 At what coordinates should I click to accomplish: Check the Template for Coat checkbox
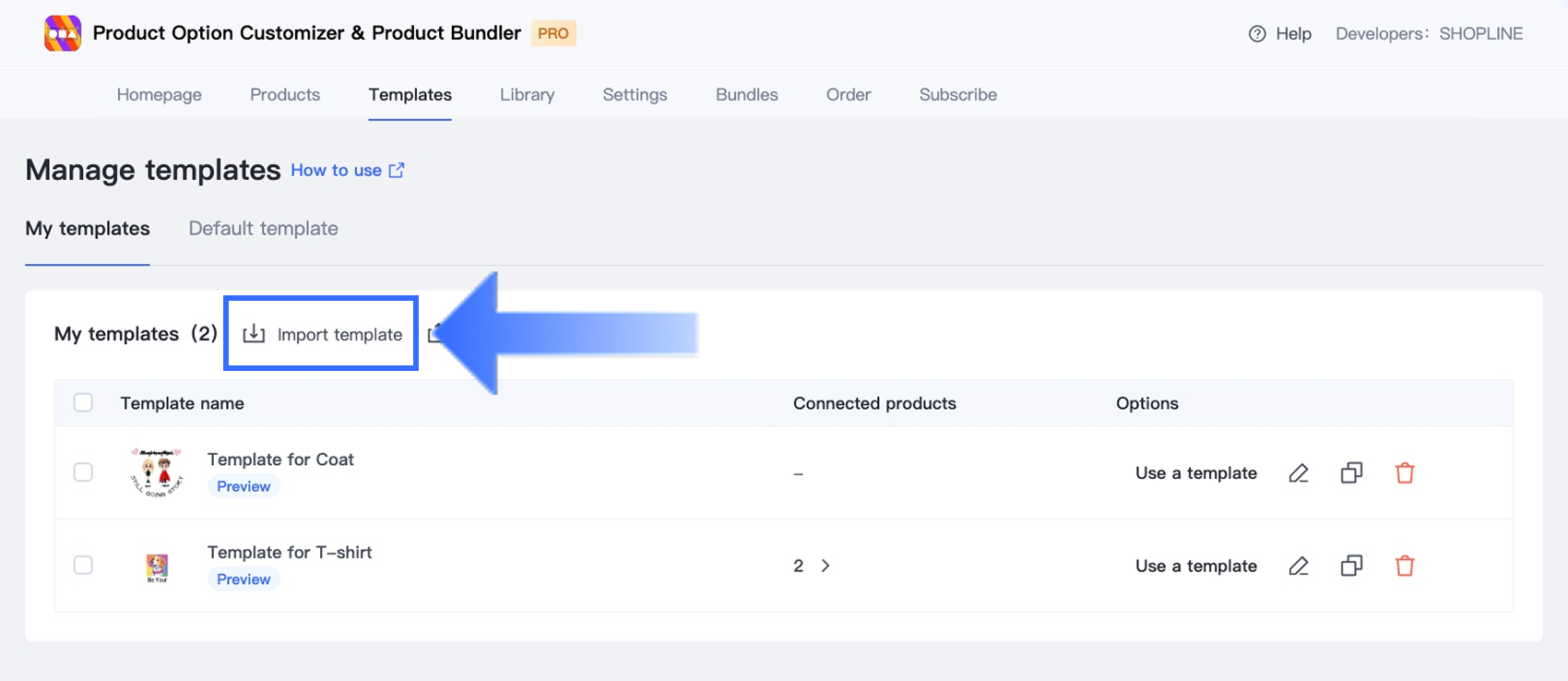click(x=83, y=472)
